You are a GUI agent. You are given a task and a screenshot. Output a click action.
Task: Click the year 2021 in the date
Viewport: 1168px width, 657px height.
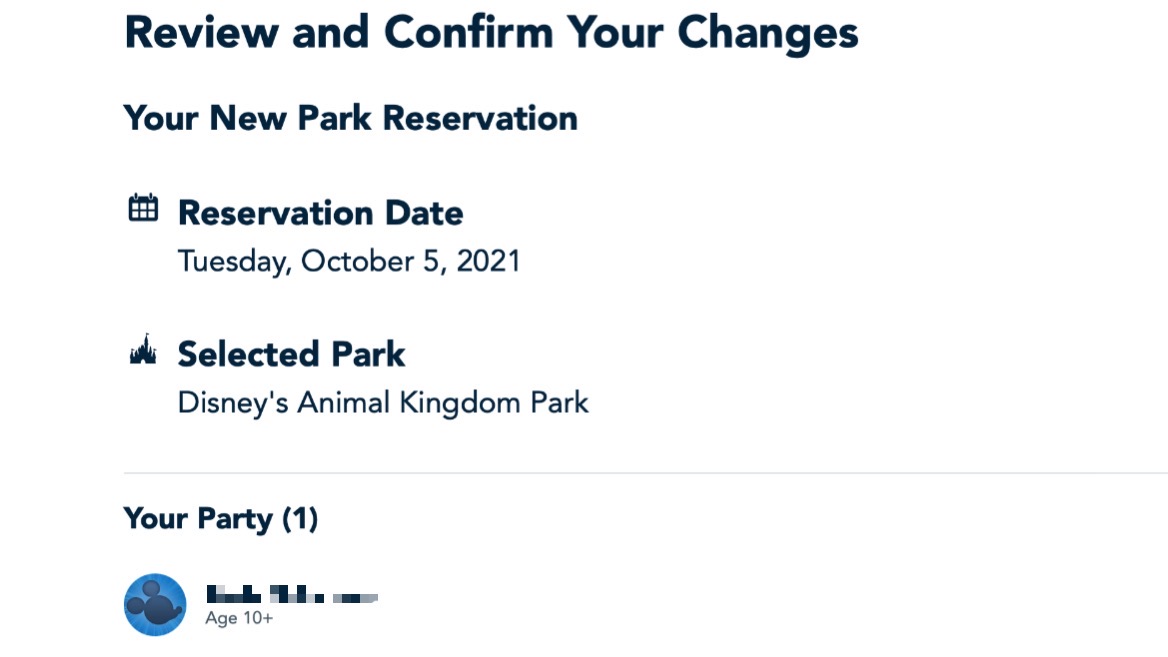coord(488,262)
